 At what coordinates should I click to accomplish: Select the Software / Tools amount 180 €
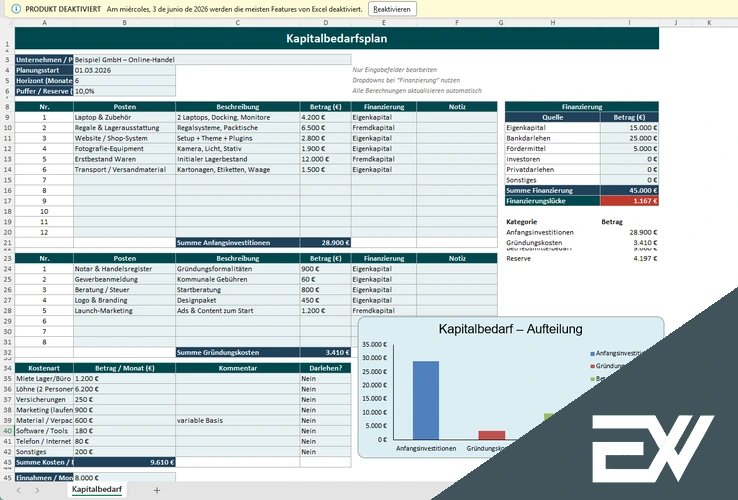[124, 431]
